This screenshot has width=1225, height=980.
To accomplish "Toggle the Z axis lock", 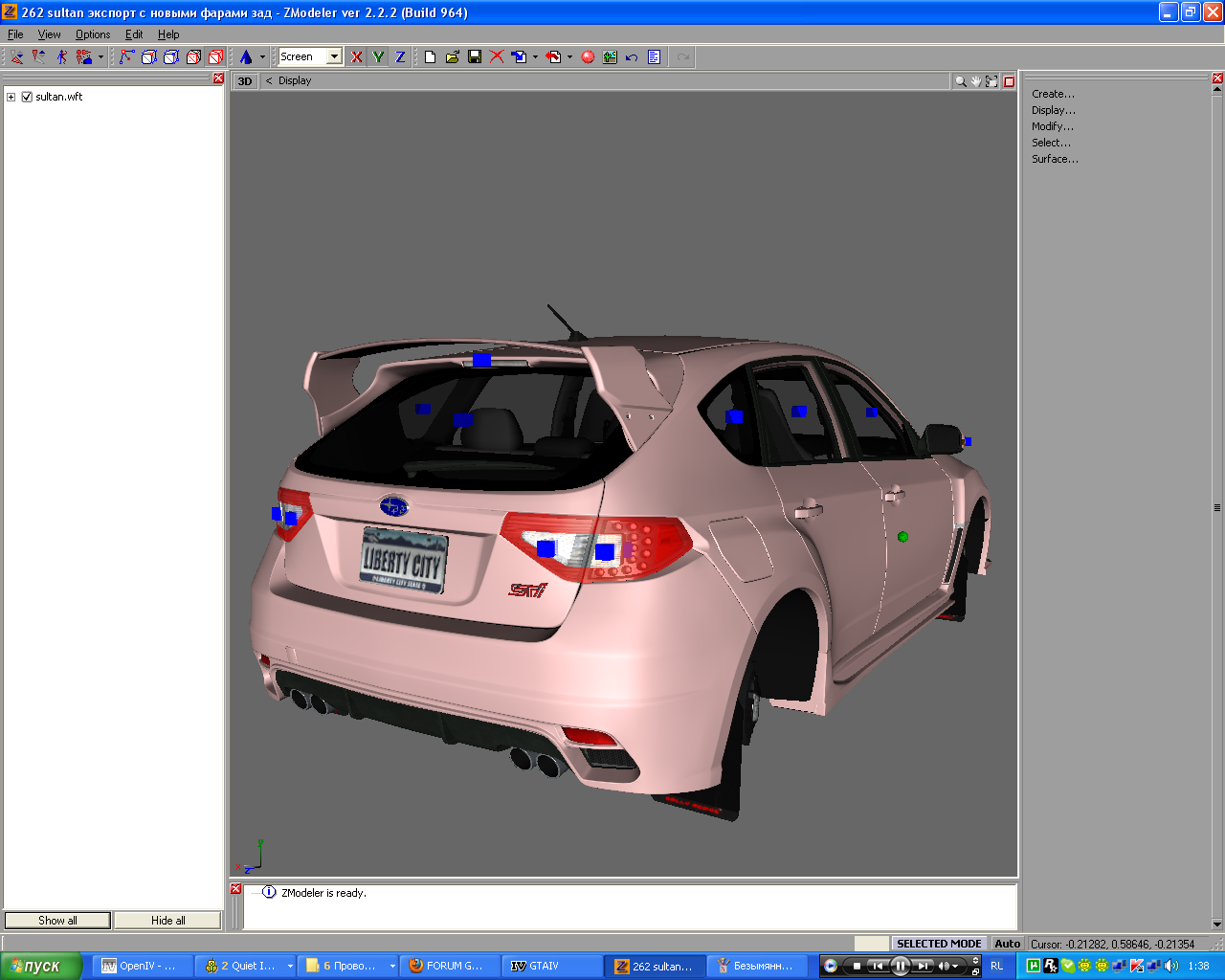I will pos(400,57).
